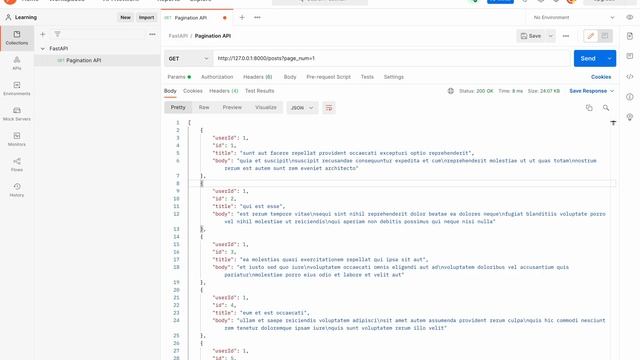Select the Pretty response view
Screen dimensions: 640x360
[178, 107]
